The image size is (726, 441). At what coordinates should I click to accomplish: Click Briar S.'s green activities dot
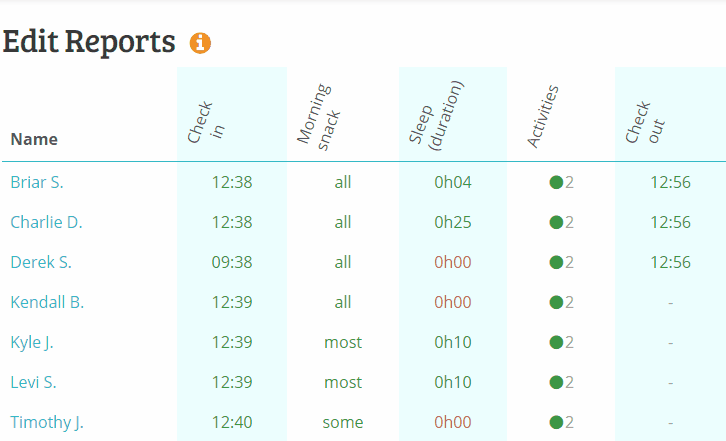pyautogui.click(x=556, y=183)
